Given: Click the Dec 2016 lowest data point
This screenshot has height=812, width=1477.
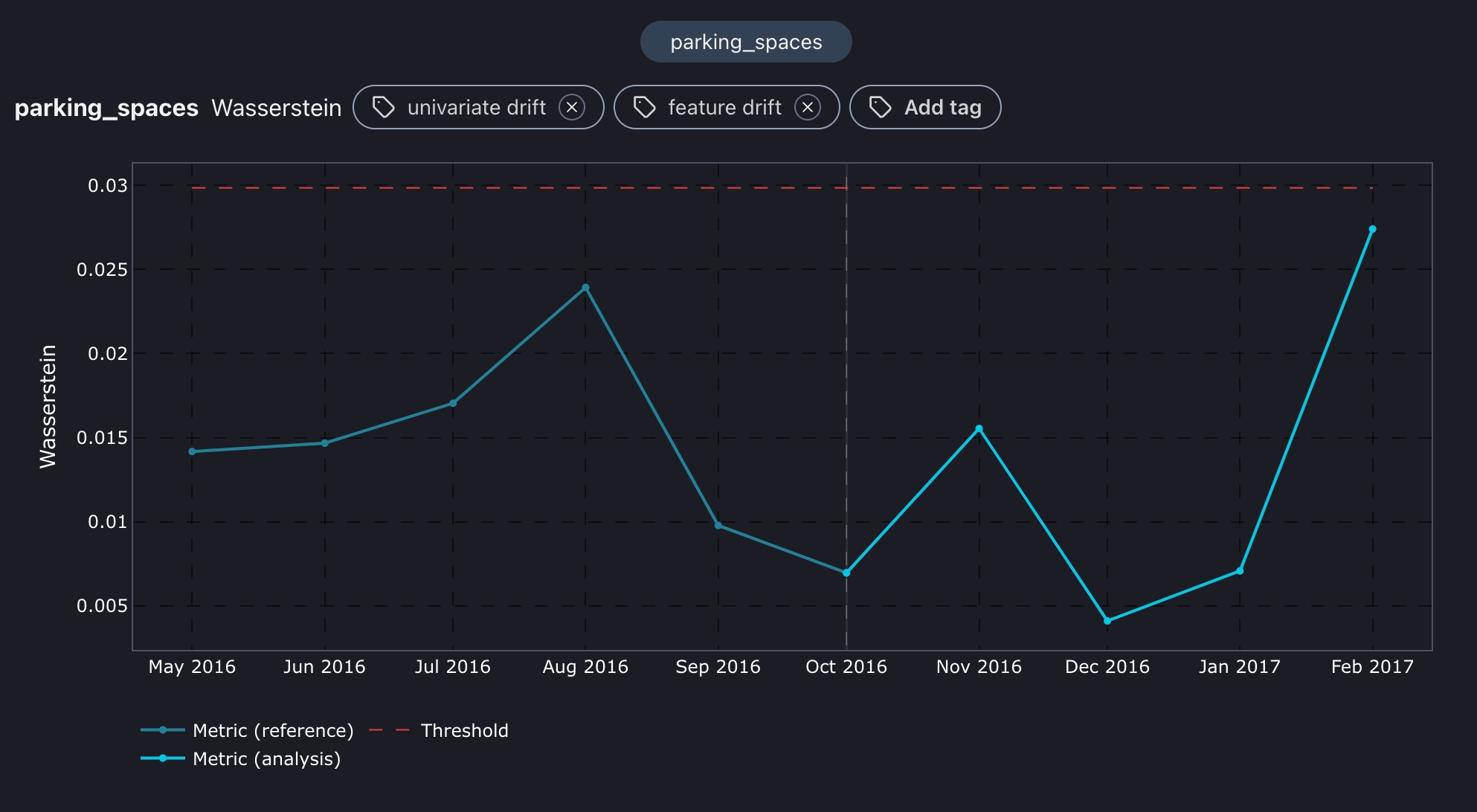Looking at the screenshot, I should (1107, 621).
